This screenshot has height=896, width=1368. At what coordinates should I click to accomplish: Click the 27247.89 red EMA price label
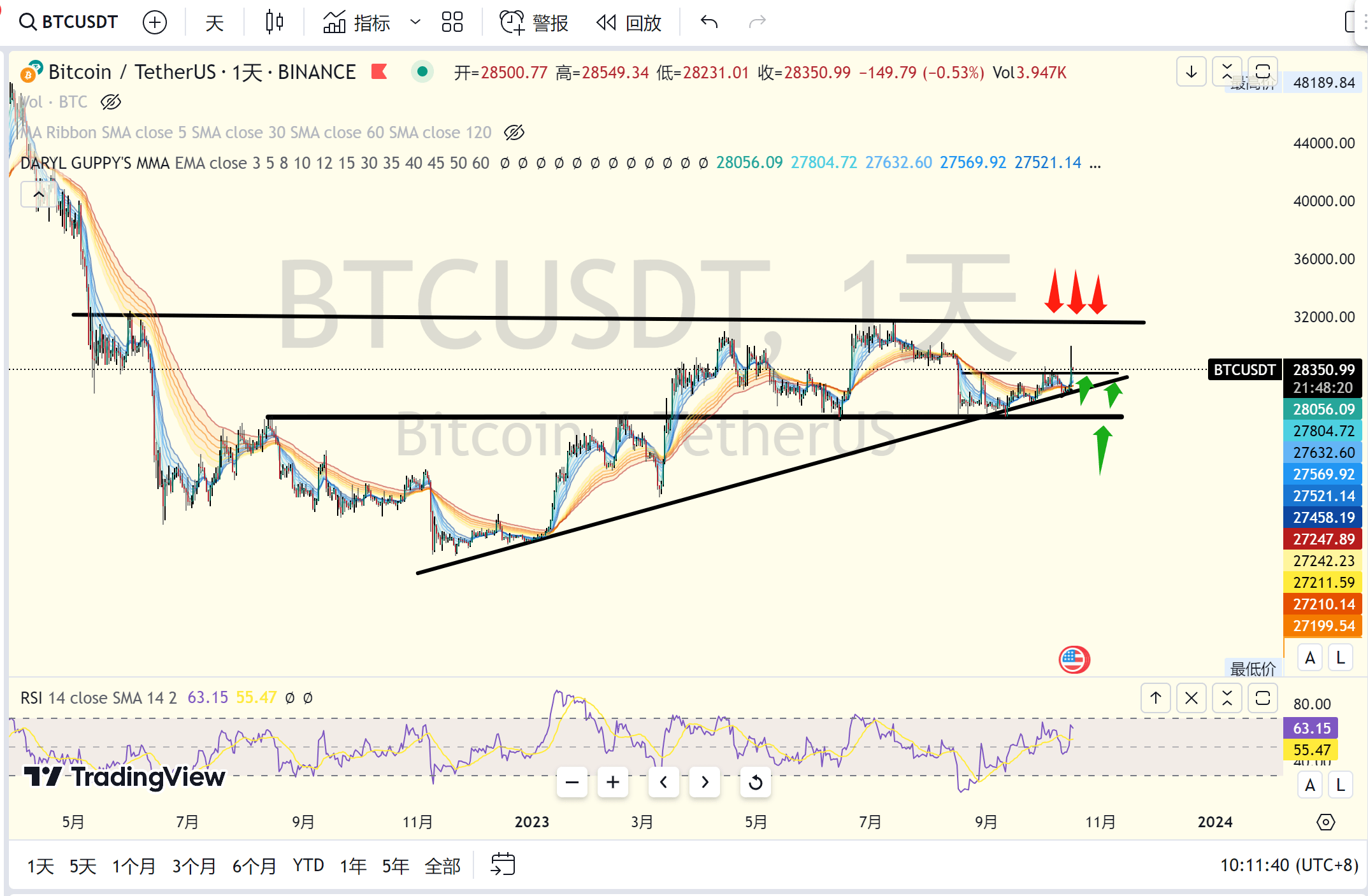1323,539
